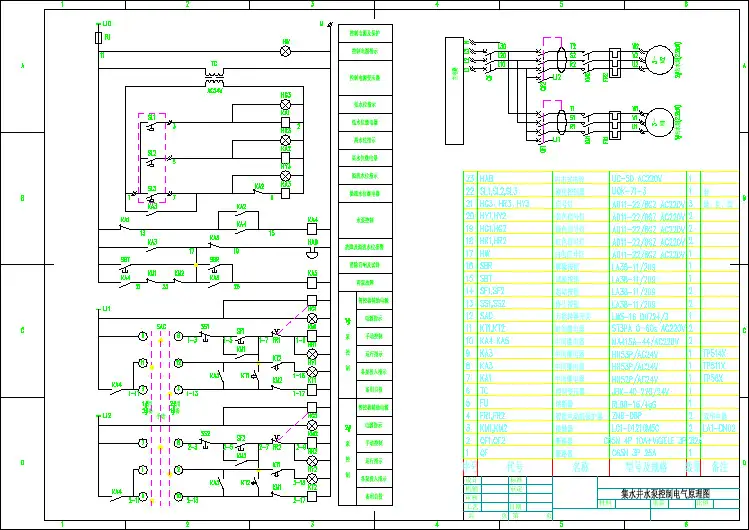Select the HW indicator lamp symbol

click(285, 50)
